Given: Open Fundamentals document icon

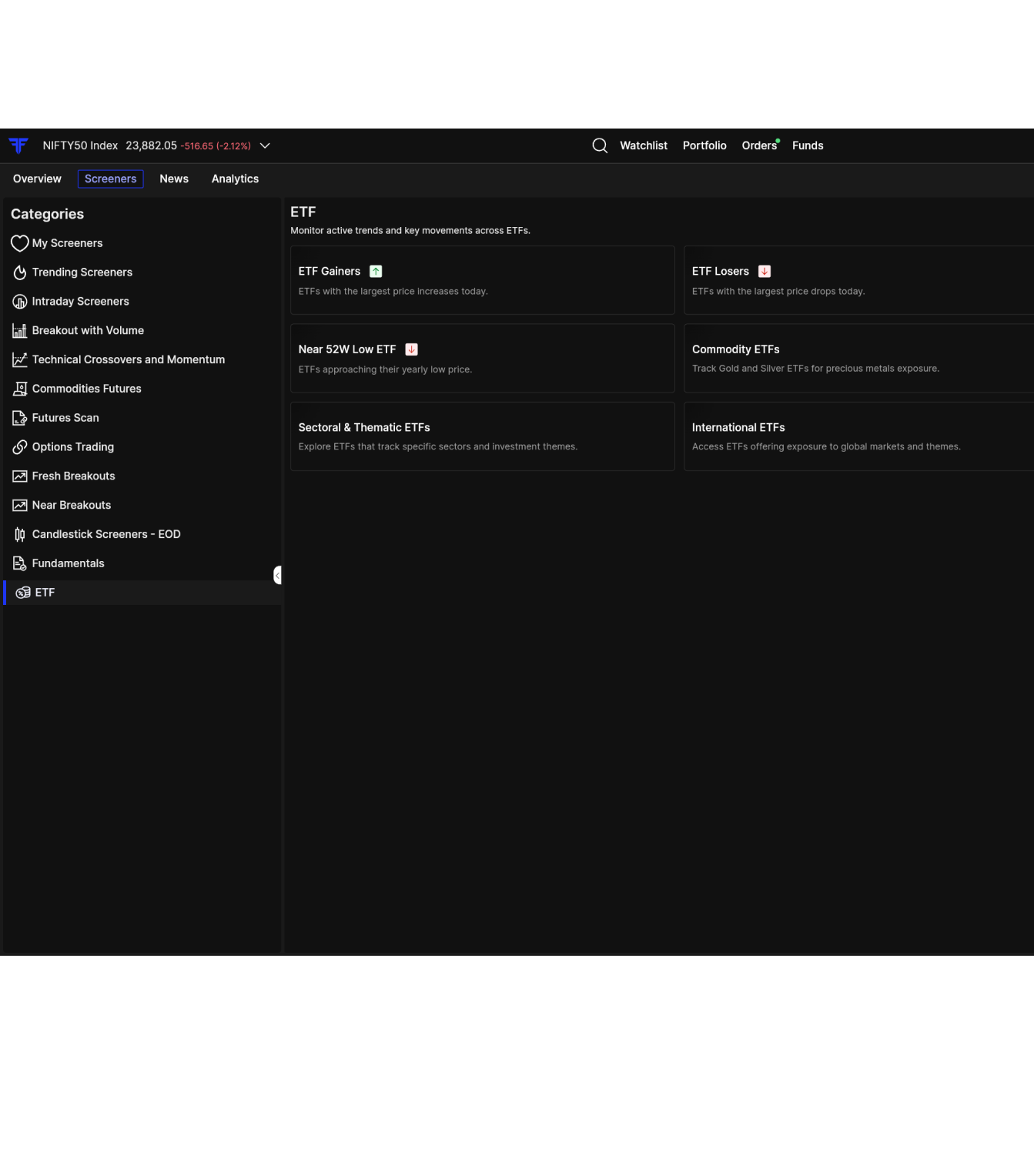Looking at the screenshot, I should (20, 563).
